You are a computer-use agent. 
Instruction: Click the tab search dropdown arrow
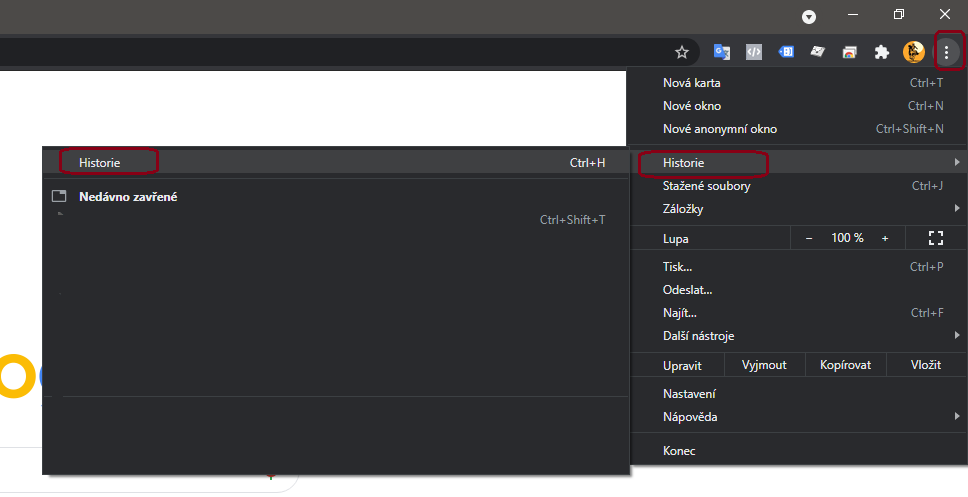809,16
